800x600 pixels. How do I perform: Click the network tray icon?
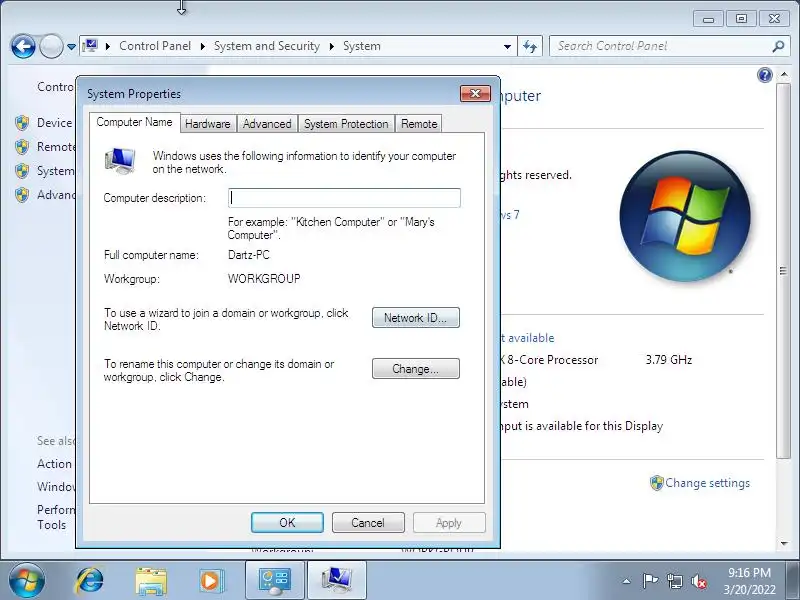(x=674, y=581)
